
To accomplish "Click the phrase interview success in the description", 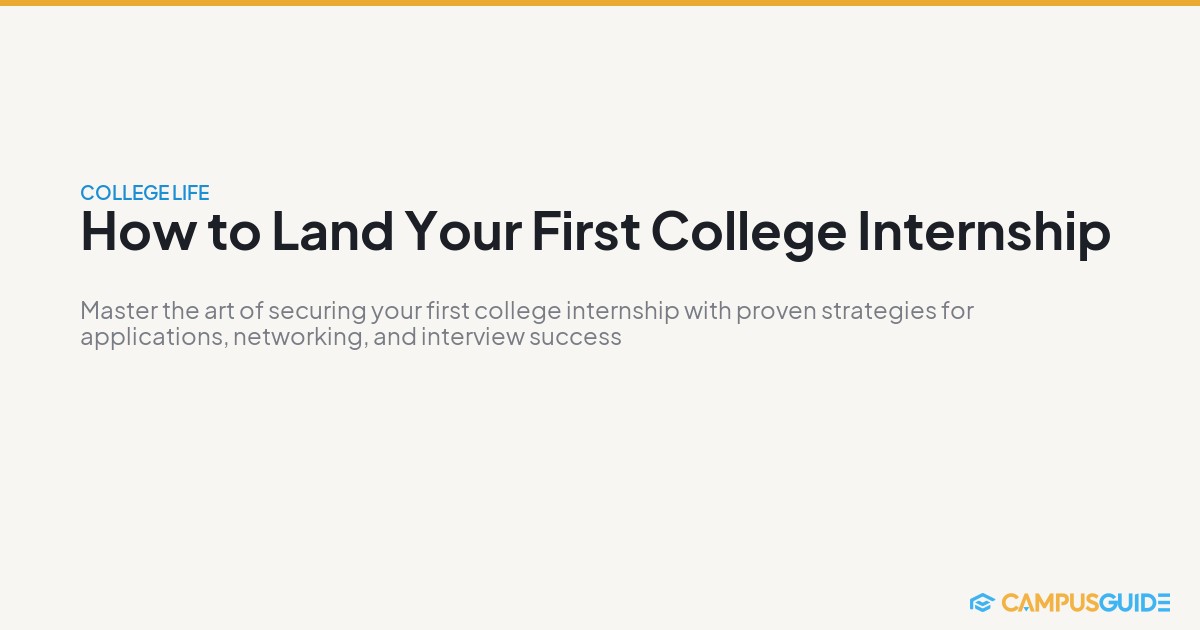I will [521, 337].
